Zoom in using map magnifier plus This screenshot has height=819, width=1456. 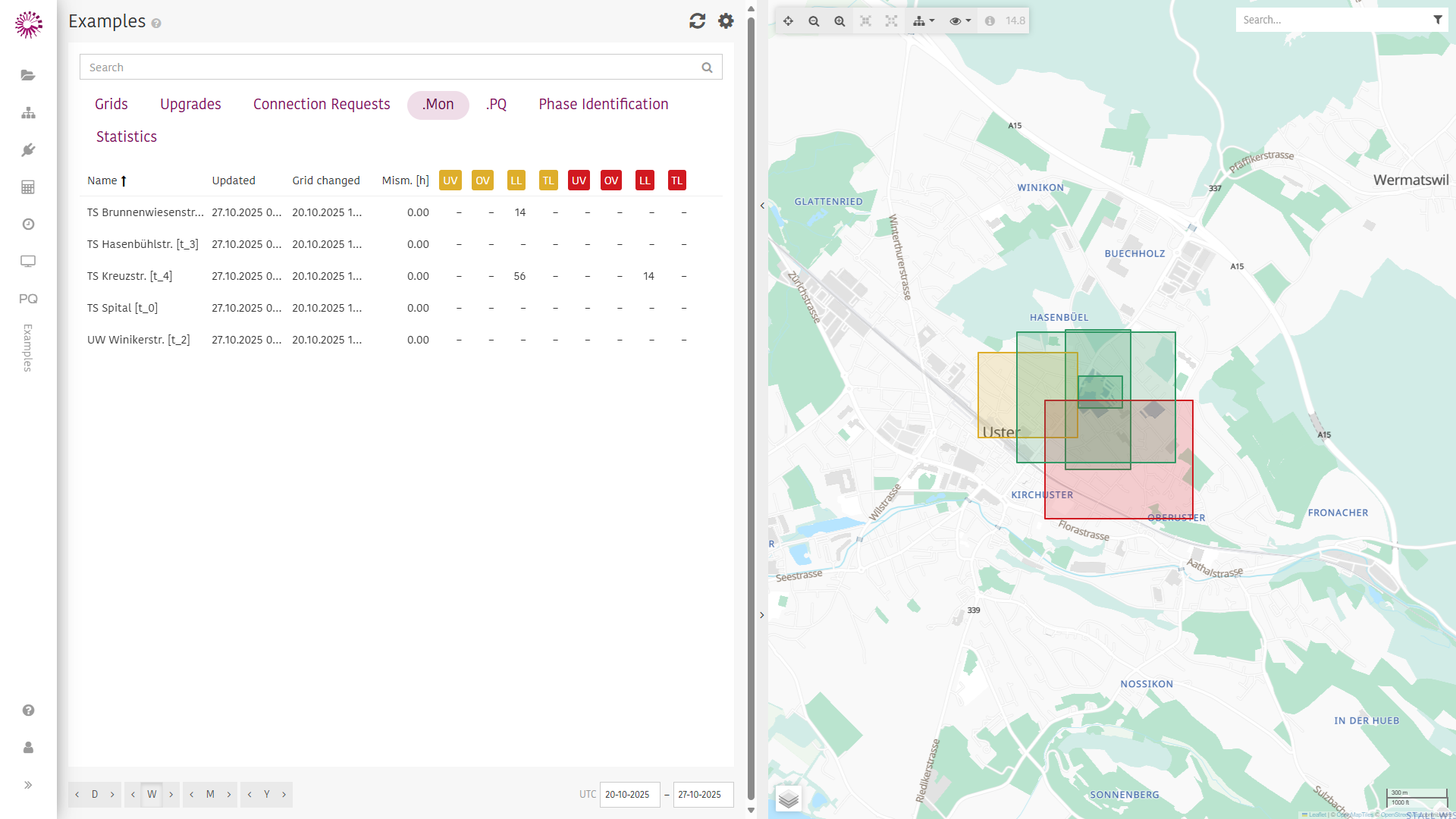(839, 21)
